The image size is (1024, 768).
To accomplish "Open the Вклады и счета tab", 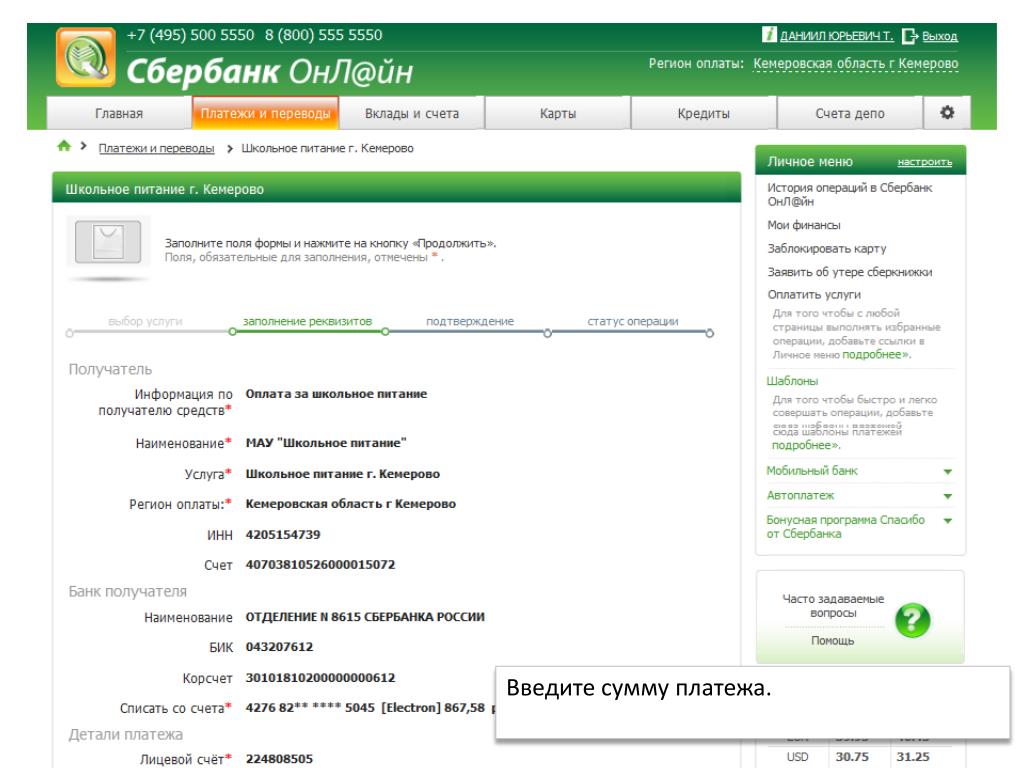I will click(x=411, y=114).
